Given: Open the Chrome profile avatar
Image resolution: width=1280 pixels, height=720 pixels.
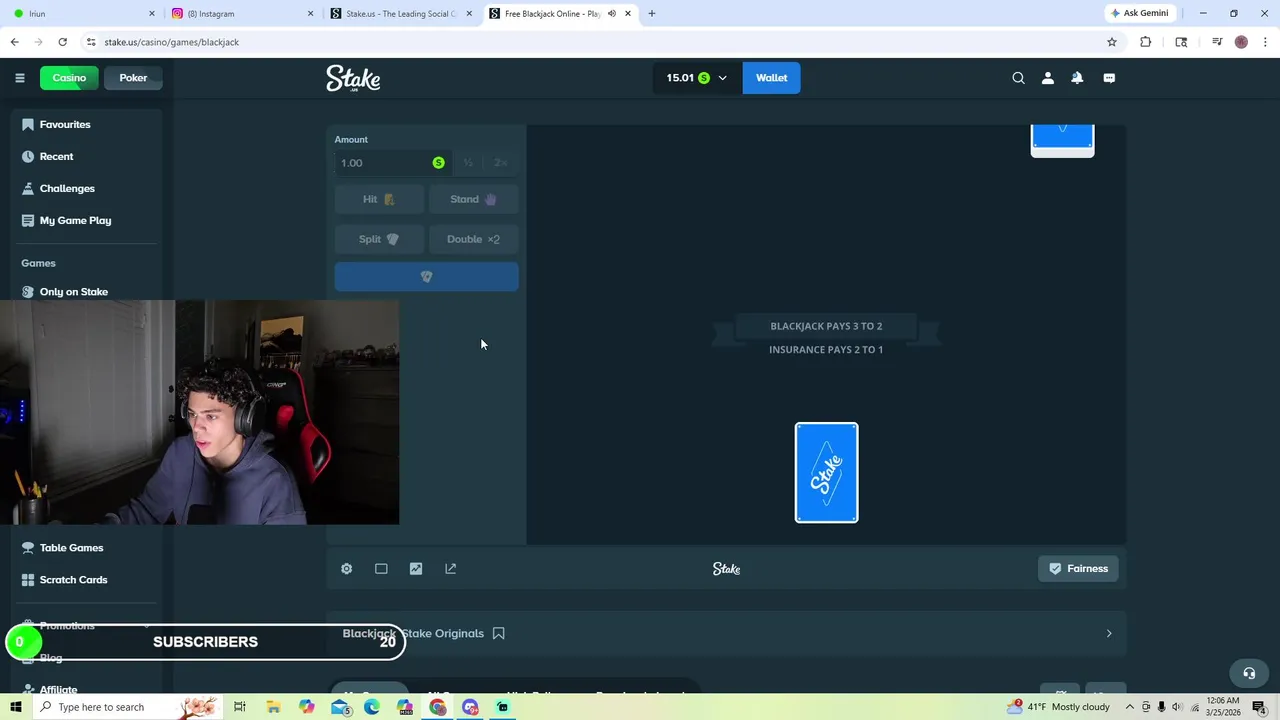Looking at the screenshot, I should [1241, 42].
